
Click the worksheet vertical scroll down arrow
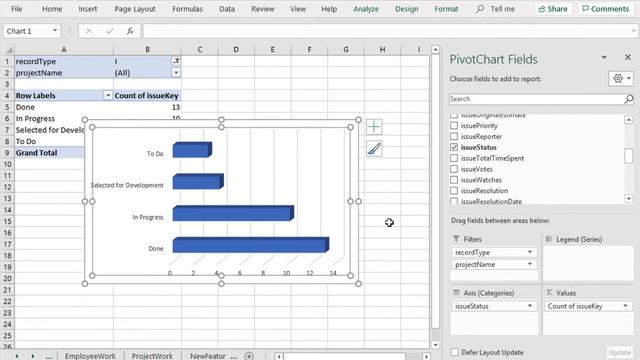coord(436,345)
